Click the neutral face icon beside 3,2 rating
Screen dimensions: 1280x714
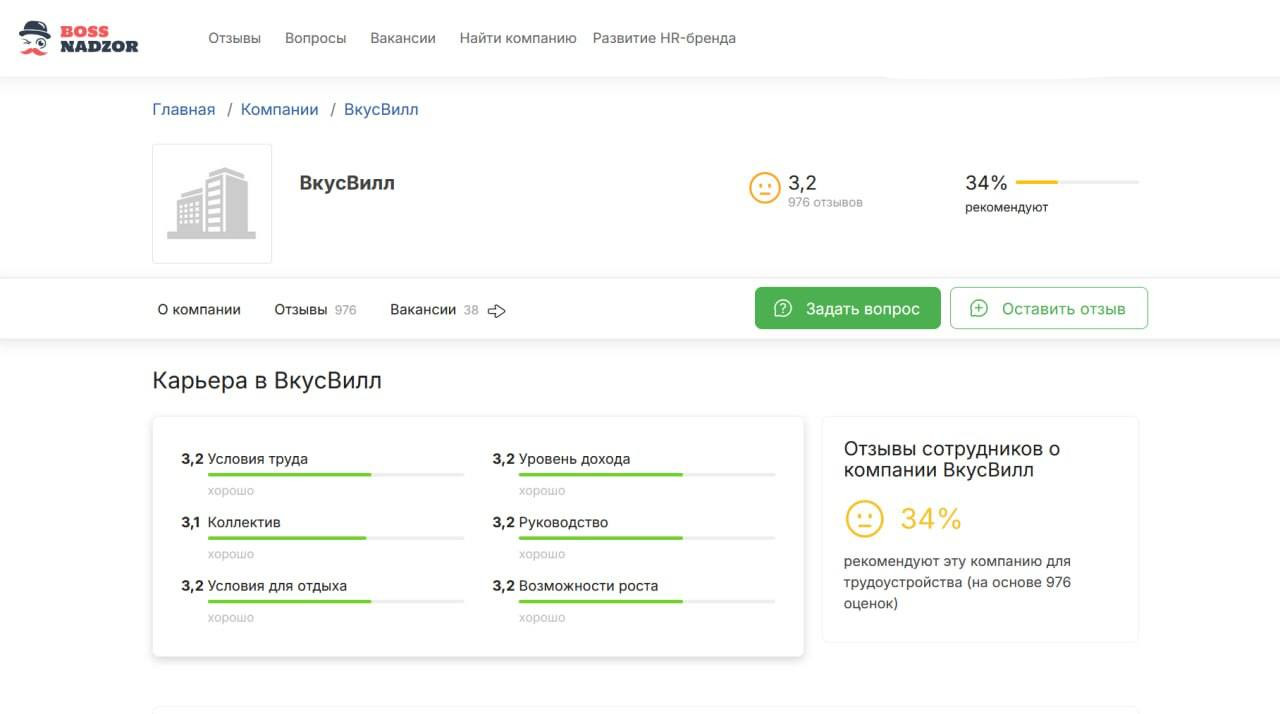[764, 188]
